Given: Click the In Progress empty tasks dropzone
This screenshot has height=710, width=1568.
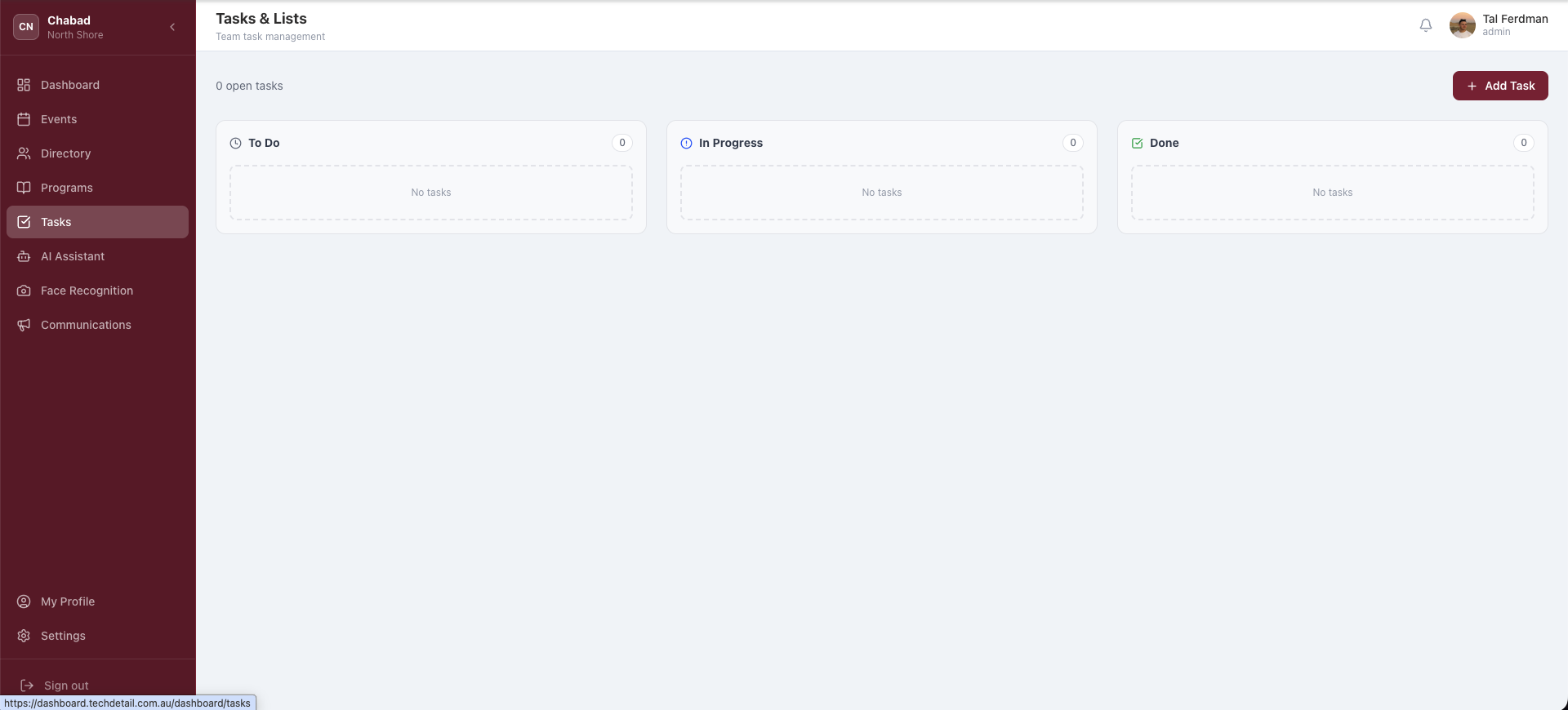Looking at the screenshot, I should click(882, 193).
